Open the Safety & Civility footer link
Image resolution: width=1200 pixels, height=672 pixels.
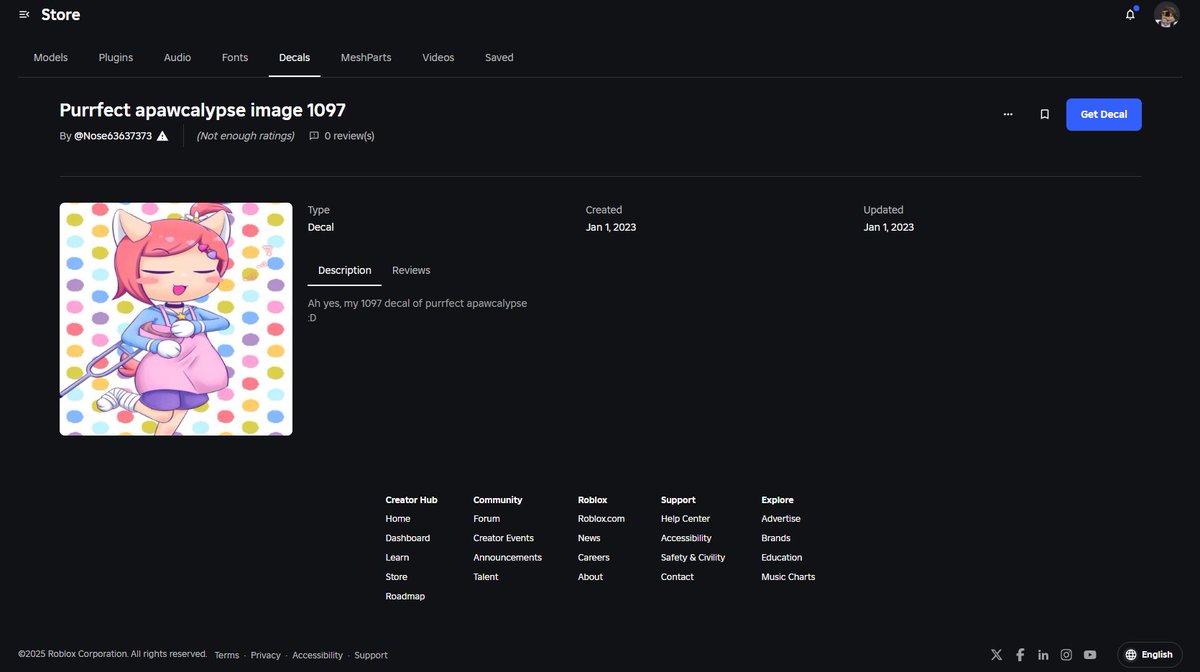(693, 558)
